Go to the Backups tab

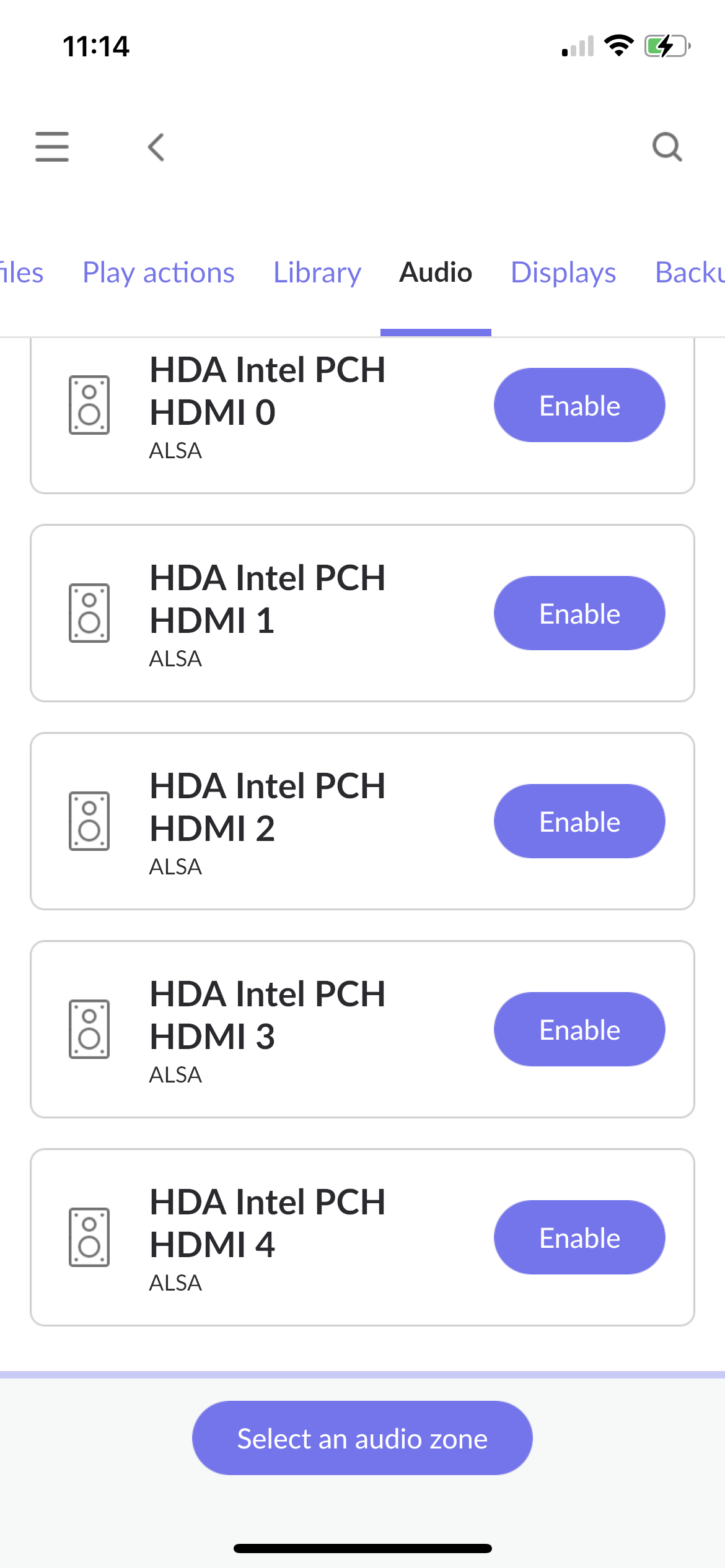689,272
